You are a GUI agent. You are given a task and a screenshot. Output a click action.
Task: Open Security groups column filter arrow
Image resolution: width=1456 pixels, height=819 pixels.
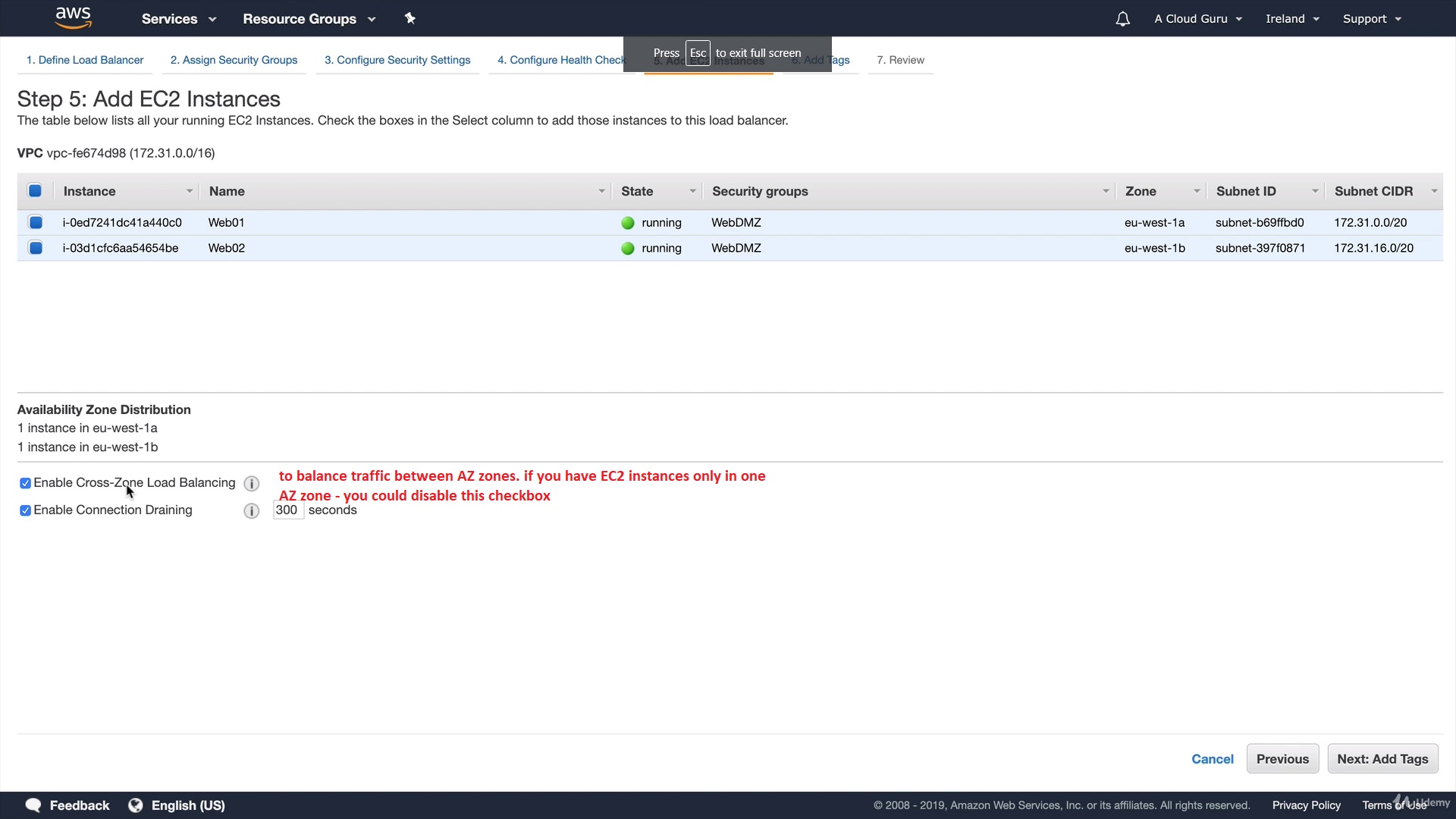(1106, 191)
